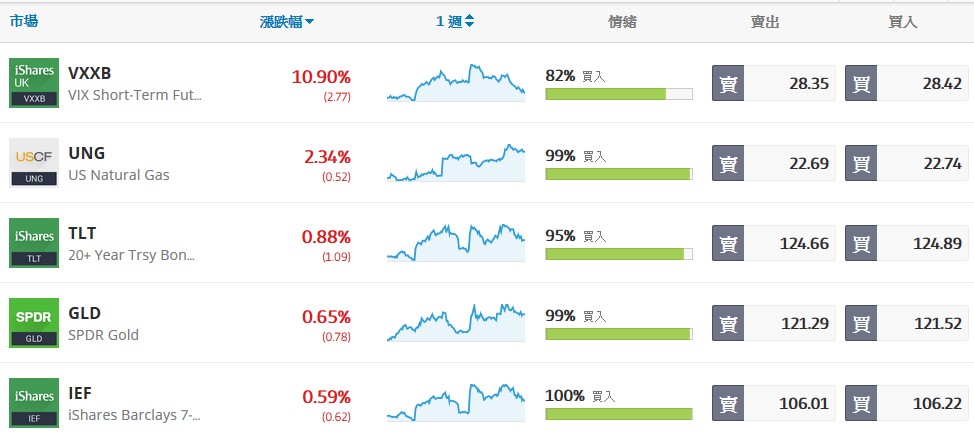Sort by 漲跌幅 column dropdown
The height and width of the screenshot is (432, 974).
(x=287, y=22)
